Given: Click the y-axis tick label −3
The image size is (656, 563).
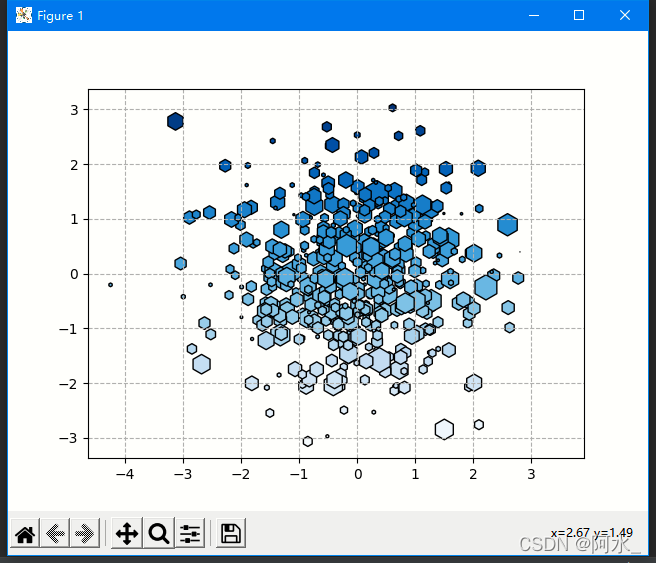Looking at the screenshot, I should 69,438.
